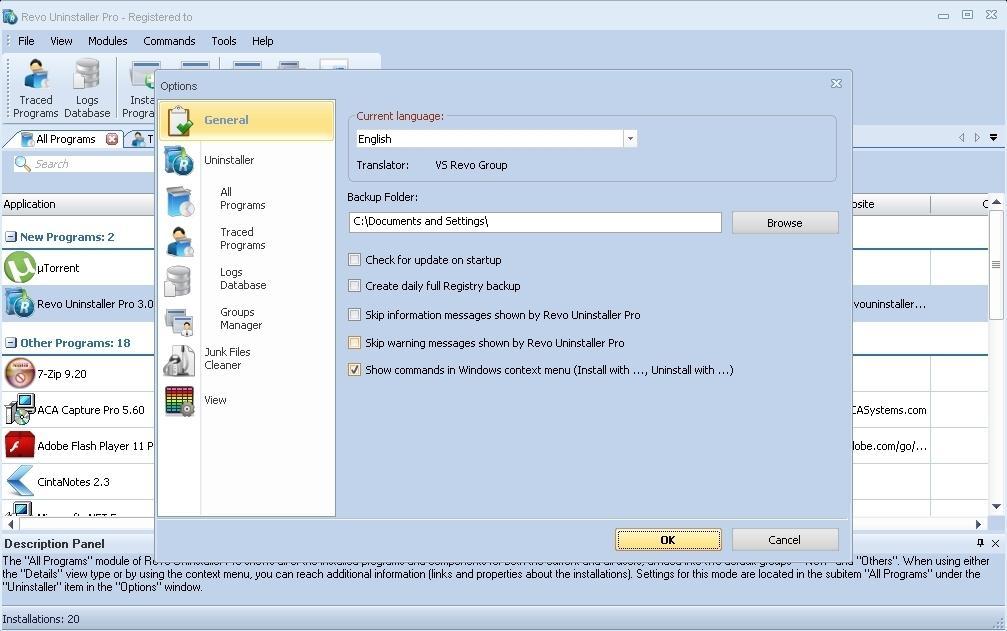This screenshot has height=631, width=1007.
Task: Click the Traced Programs toolbar icon
Action: tap(35, 85)
